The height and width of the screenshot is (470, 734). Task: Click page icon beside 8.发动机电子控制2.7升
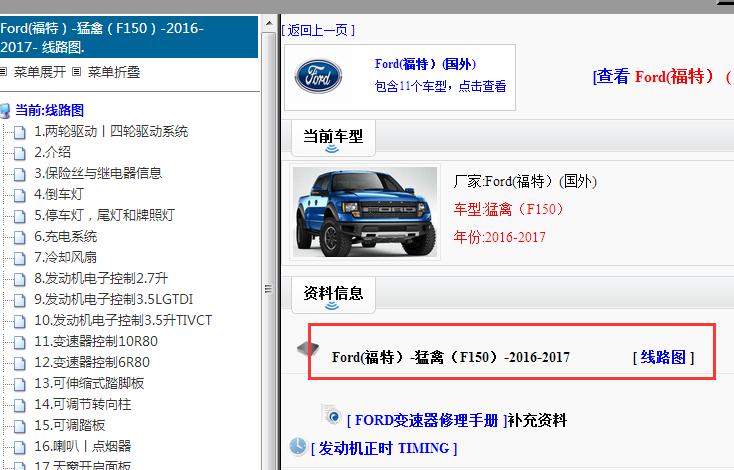tap(20, 279)
